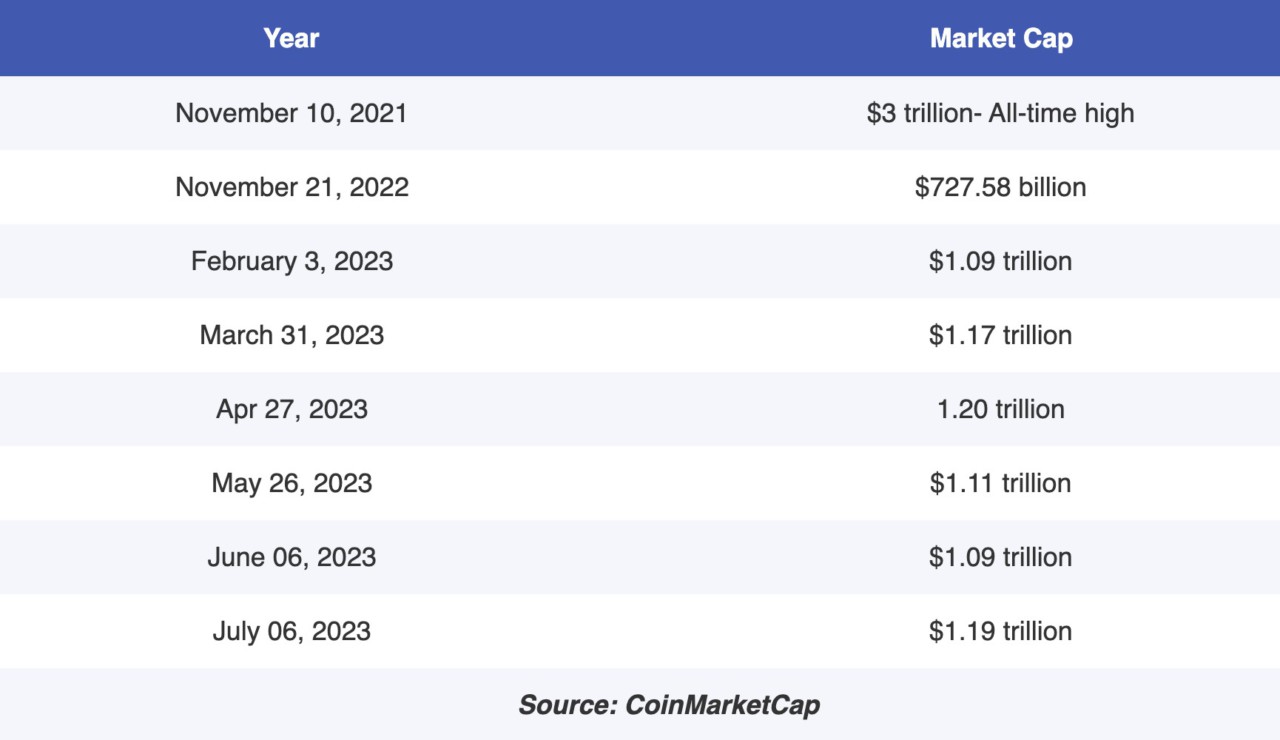Select the November 10, 2021 date cell

(x=291, y=113)
